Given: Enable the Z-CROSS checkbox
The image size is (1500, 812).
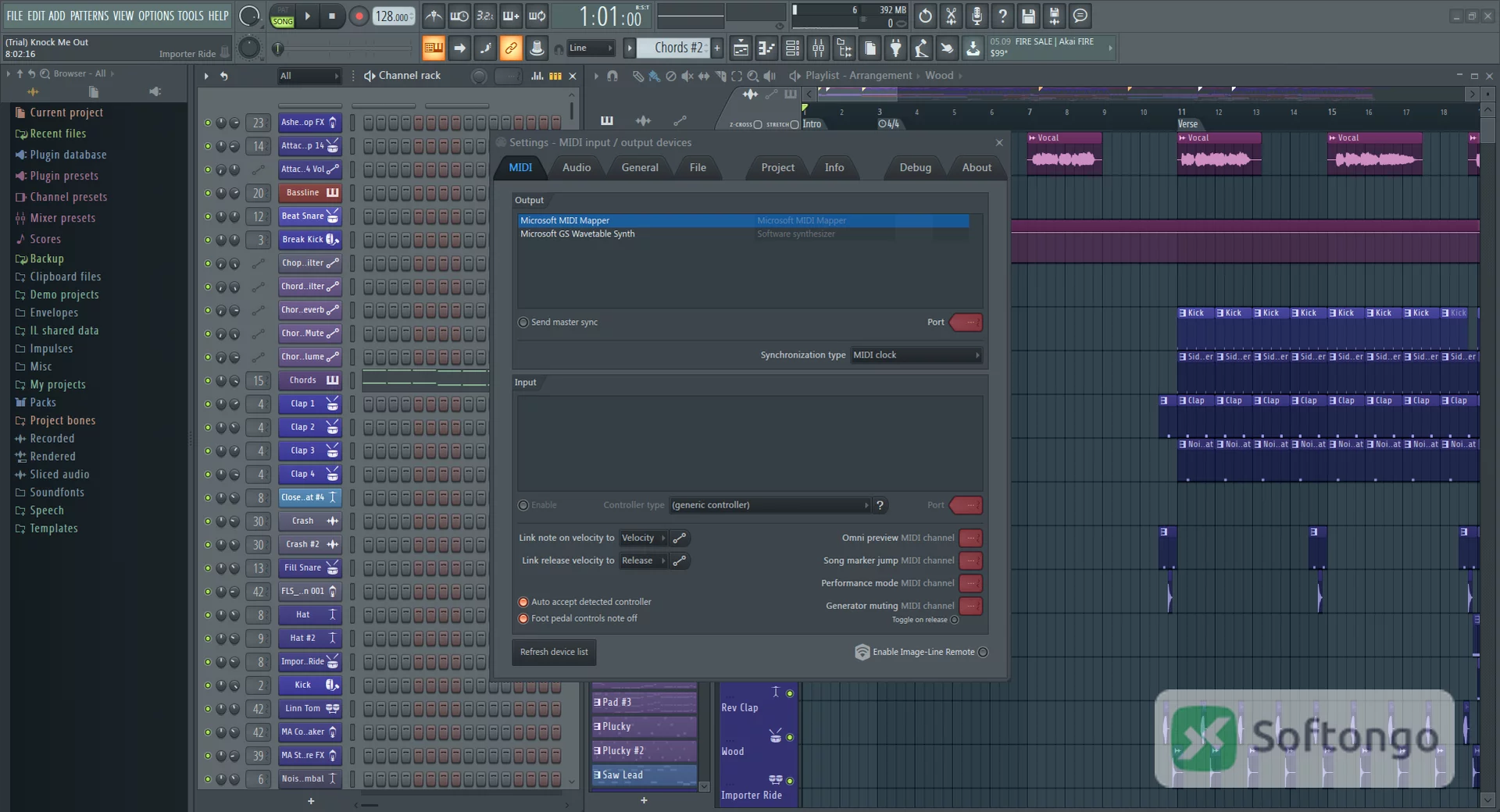Looking at the screenshot, I should coord(757,124).
